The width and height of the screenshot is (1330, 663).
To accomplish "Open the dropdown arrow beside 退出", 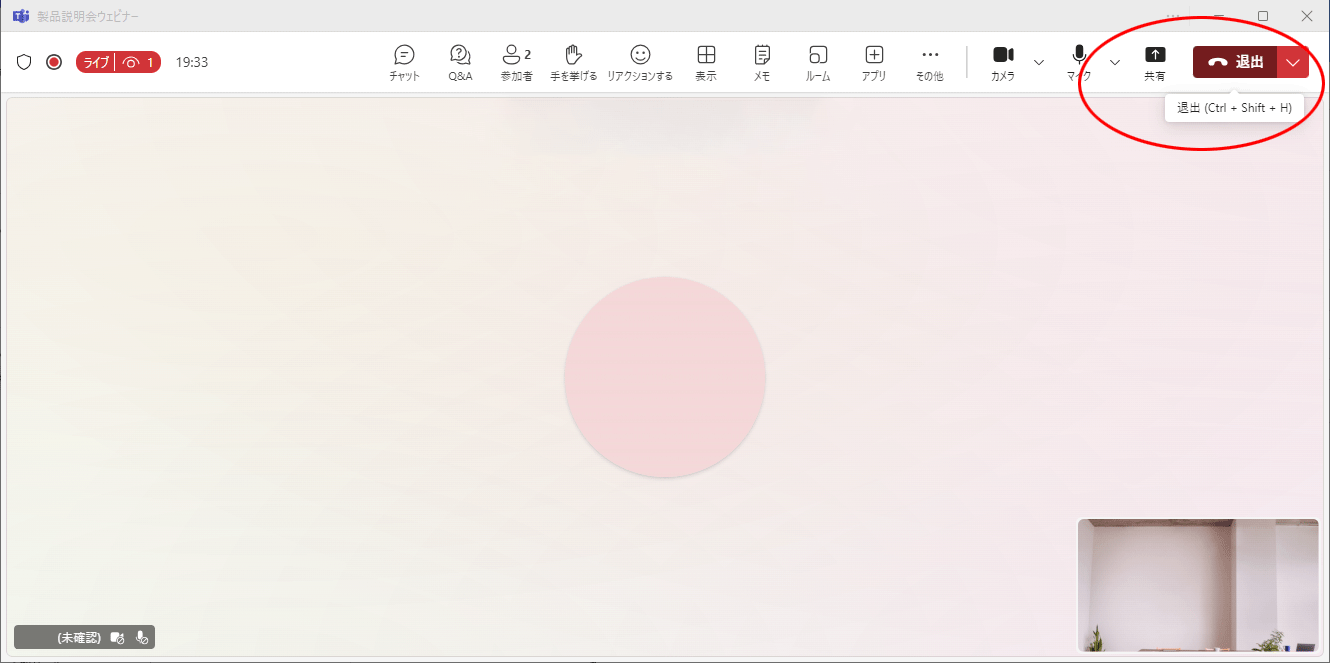I will (x=1293, y=62).
